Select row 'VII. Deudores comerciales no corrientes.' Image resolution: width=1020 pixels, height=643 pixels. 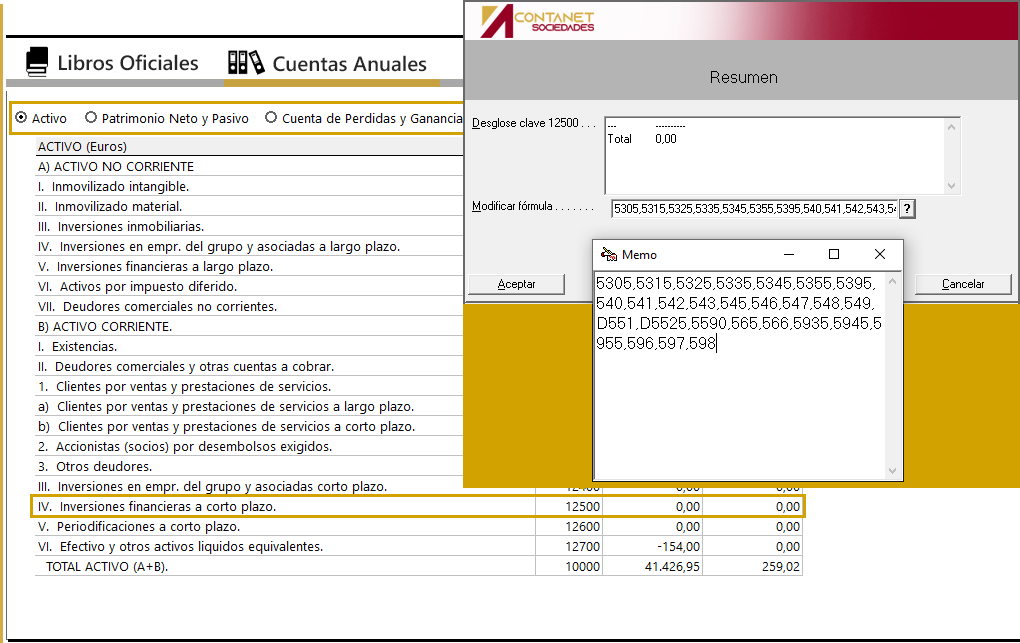249,307
